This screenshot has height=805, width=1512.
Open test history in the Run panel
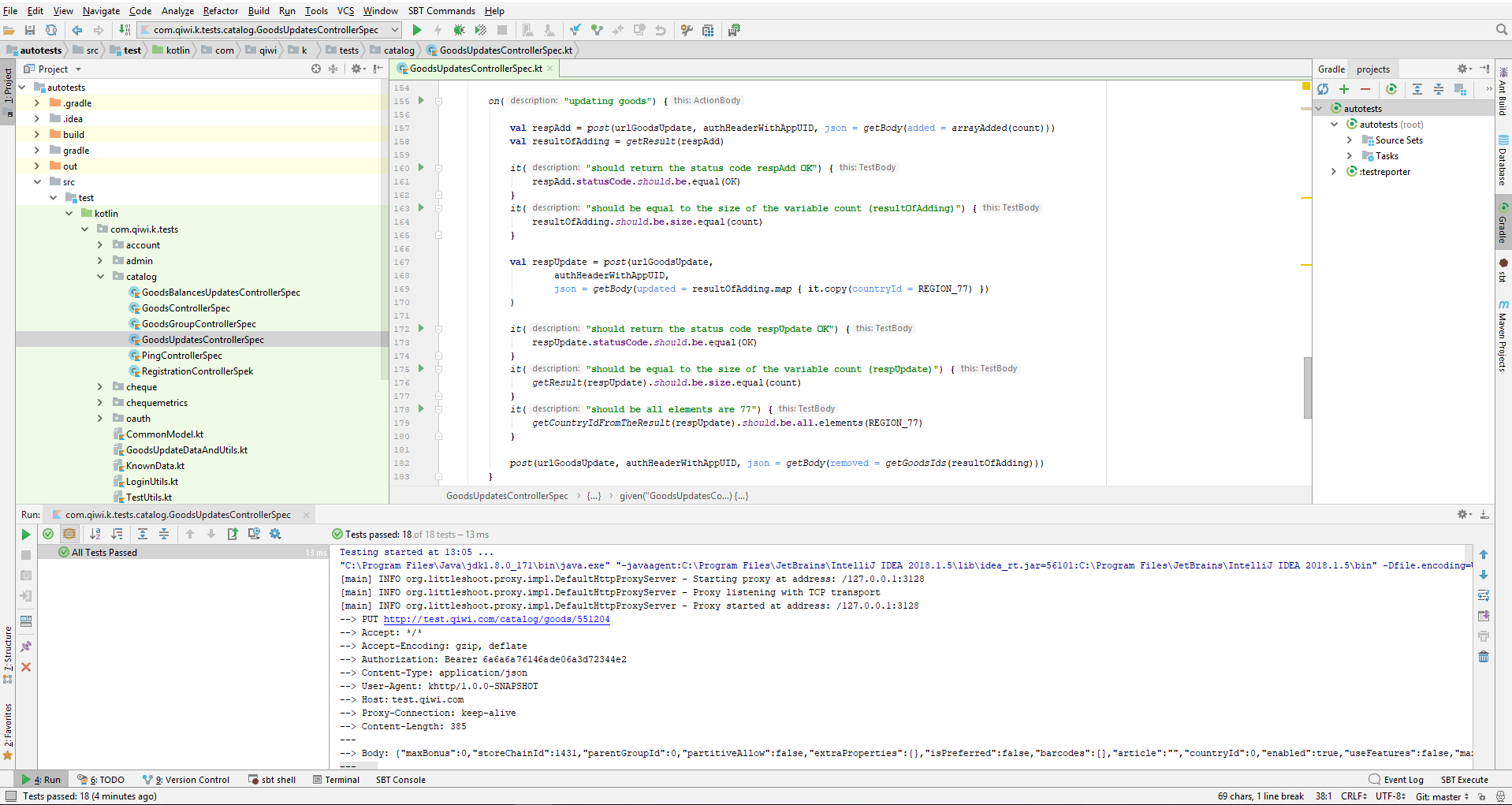coord(254,534)
